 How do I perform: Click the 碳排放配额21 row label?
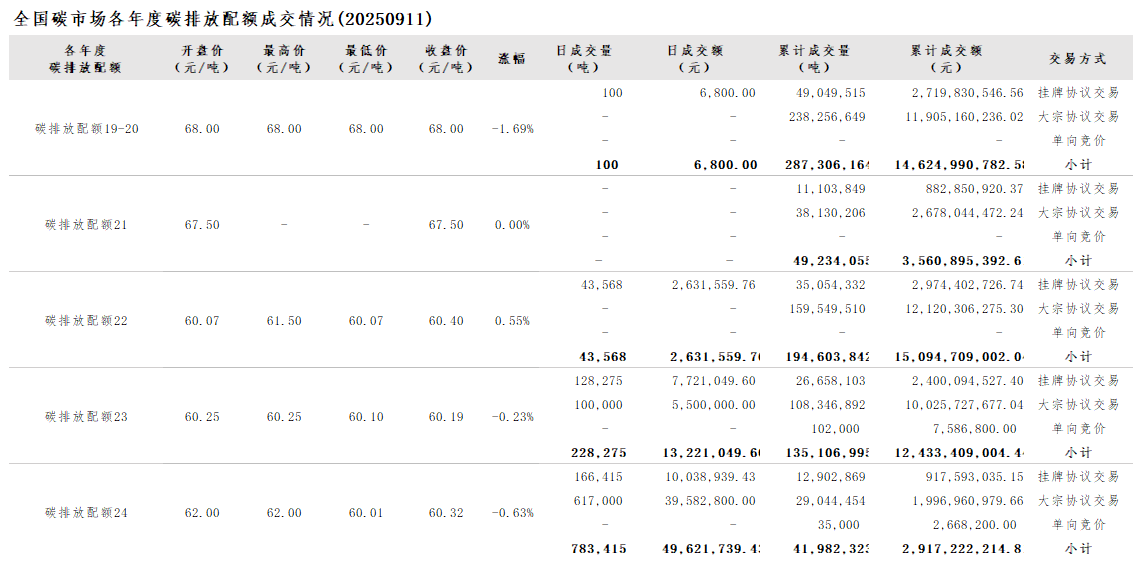(86, 225)
